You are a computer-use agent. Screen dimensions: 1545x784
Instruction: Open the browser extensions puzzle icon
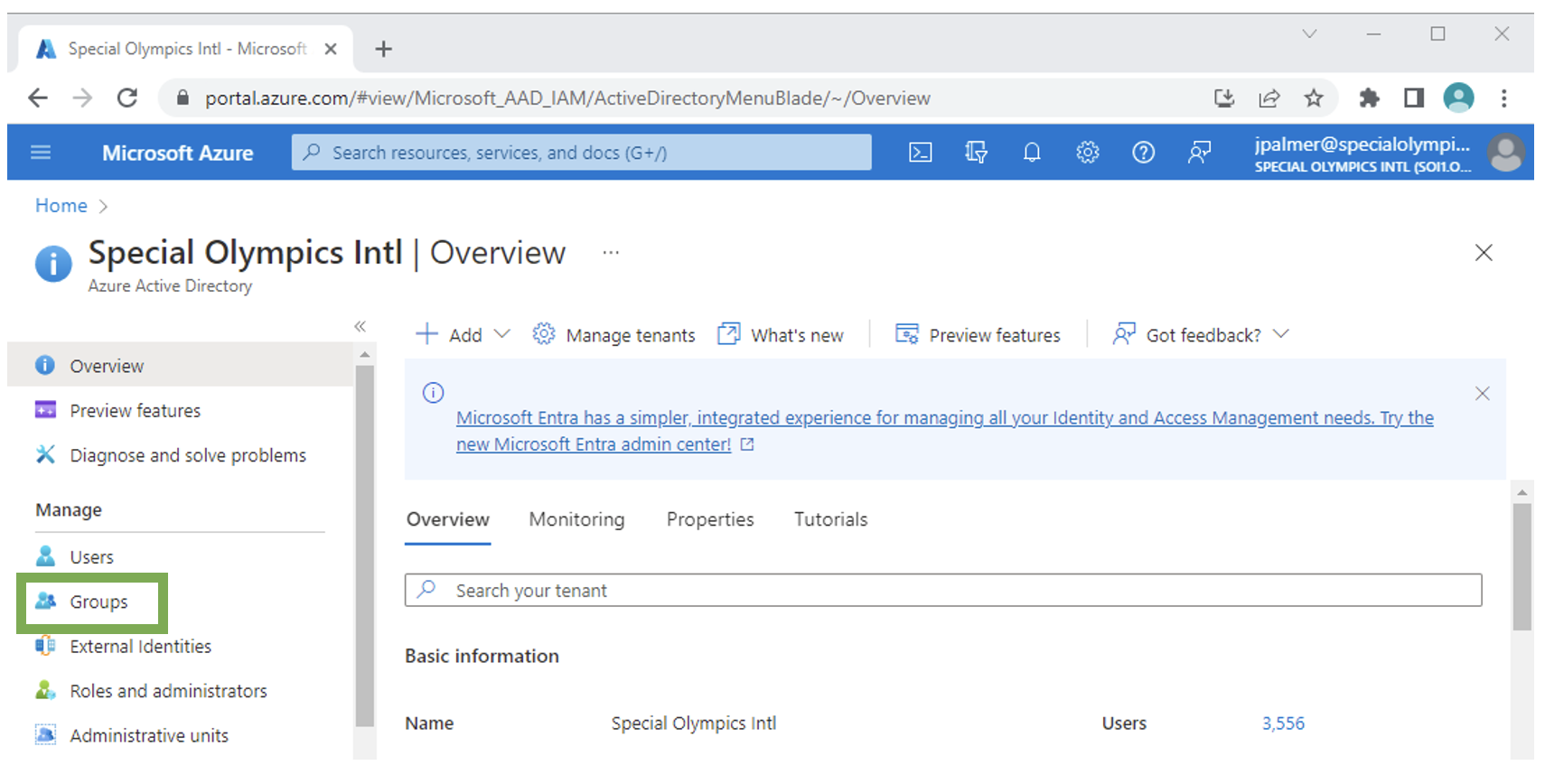(x=1370, y=98)
